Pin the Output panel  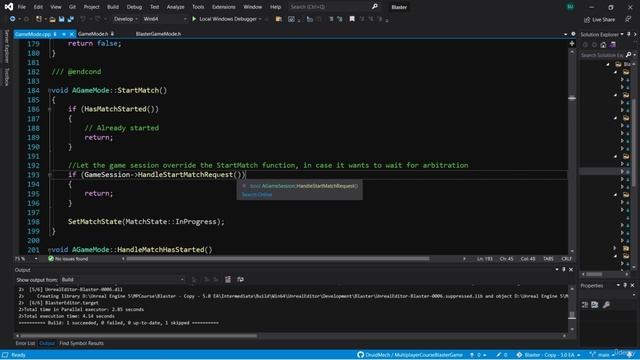click(564, 269)
